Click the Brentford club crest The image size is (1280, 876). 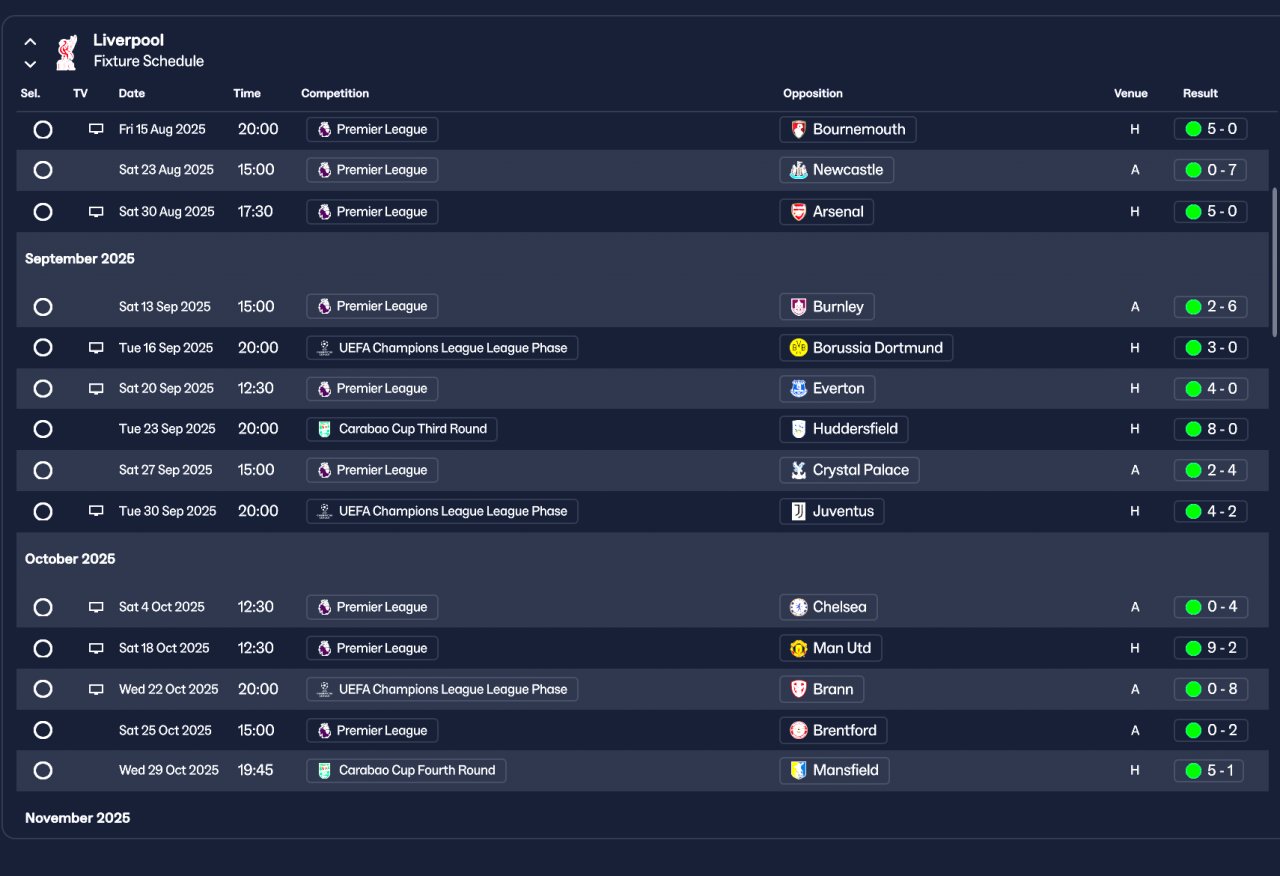coord(798,730)
